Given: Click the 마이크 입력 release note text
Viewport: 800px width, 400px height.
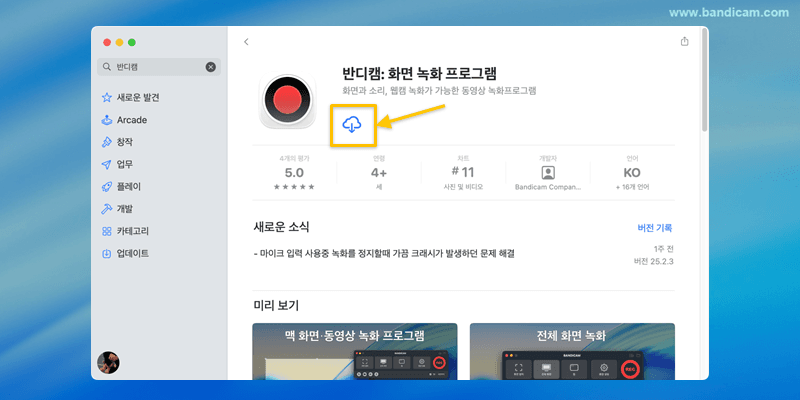Looking at the screenshot, I should (384, 253).
